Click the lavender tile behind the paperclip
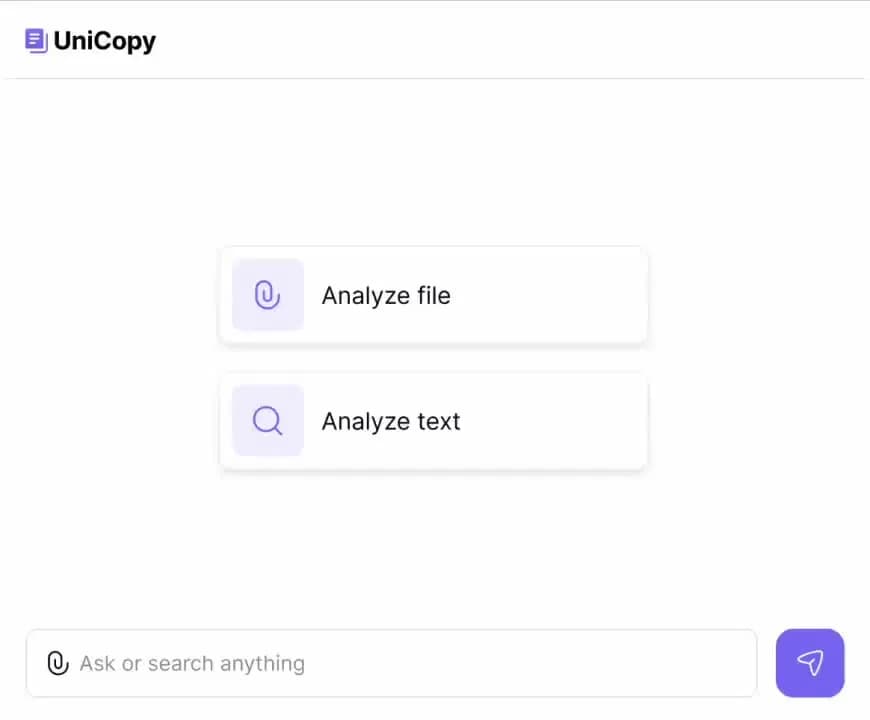This screenshot has width=870, height=720. pyautogui.click(x=268, y=295)
